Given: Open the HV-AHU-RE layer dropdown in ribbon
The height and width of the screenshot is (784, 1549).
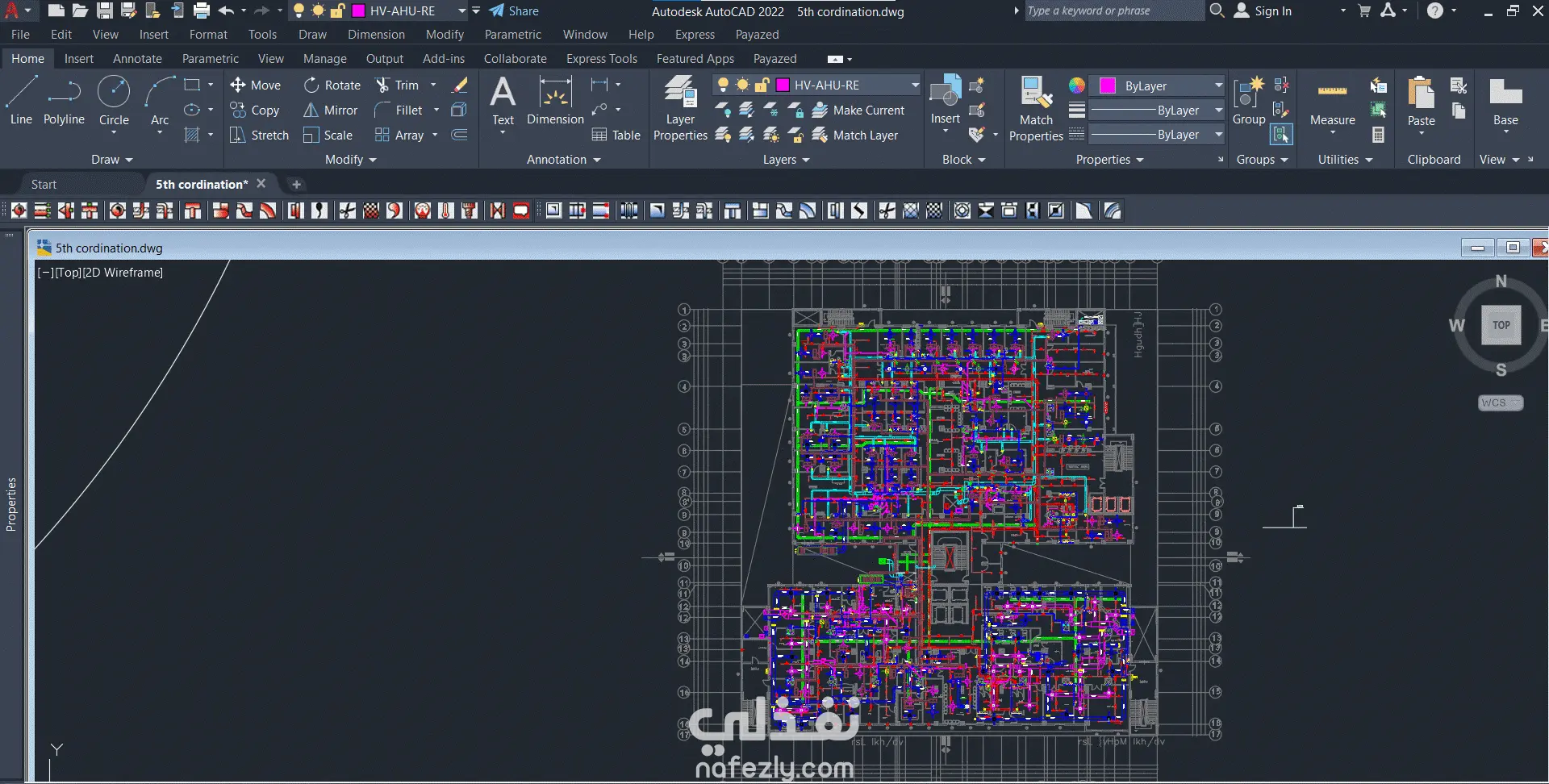Looking at the screenshot, I should 915,85.
